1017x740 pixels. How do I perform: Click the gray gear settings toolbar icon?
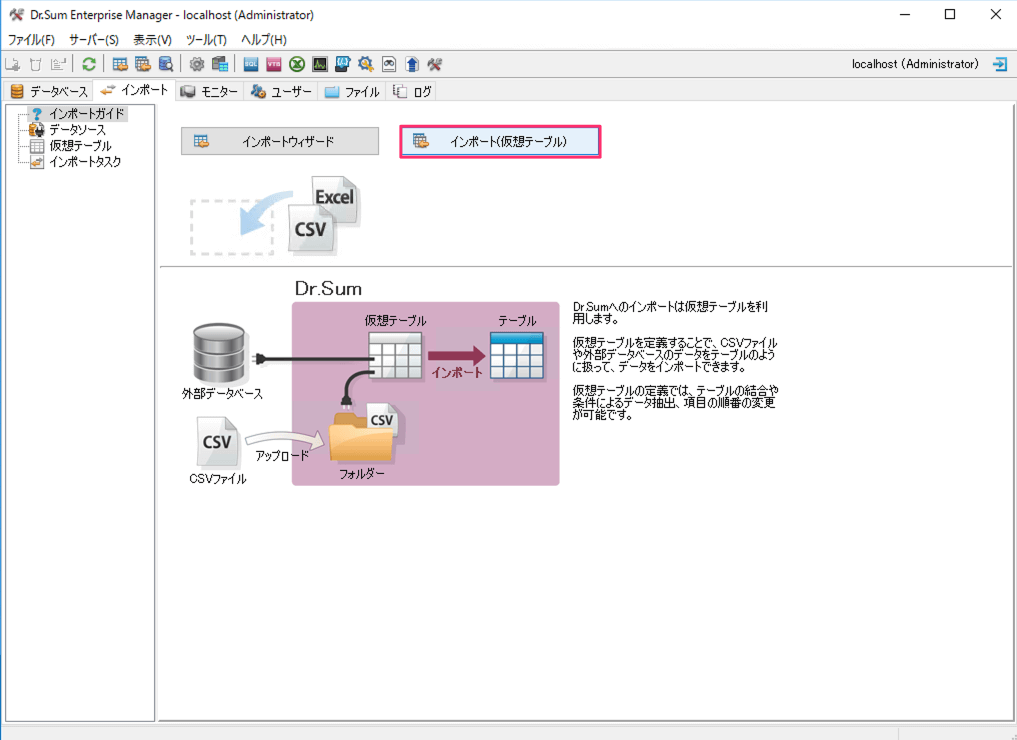coord(197,64)
